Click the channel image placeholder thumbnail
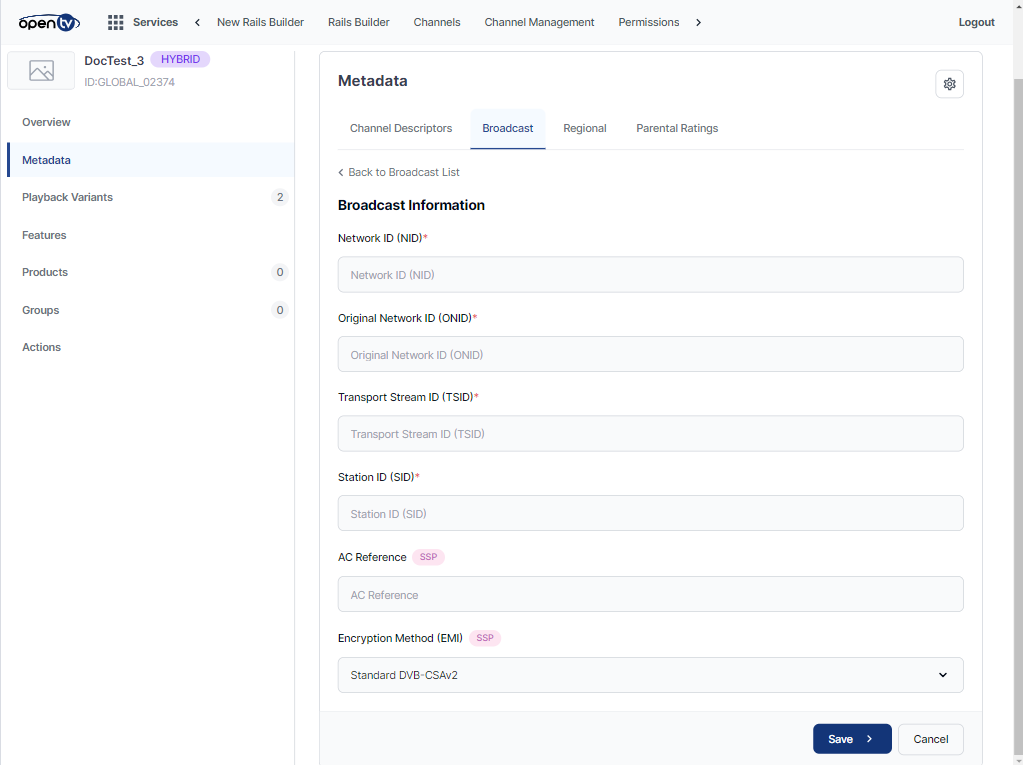 41,71
